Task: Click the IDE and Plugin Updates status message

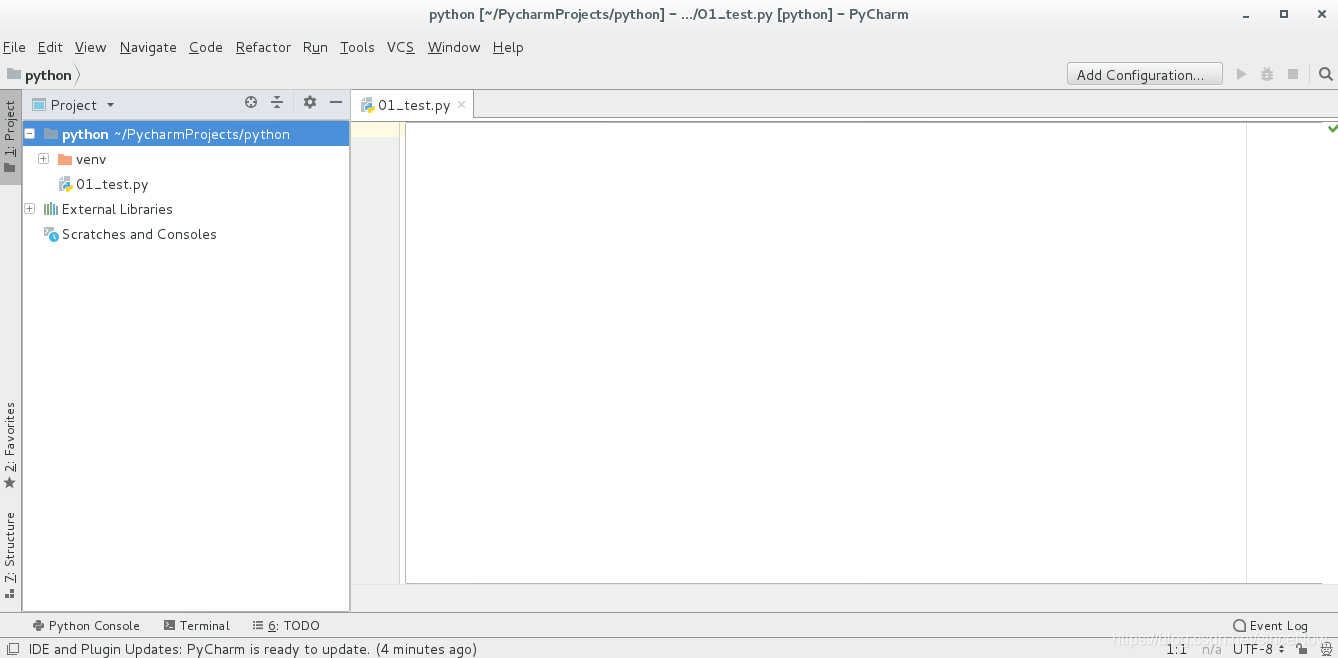Action: click(x=253, y=649)
